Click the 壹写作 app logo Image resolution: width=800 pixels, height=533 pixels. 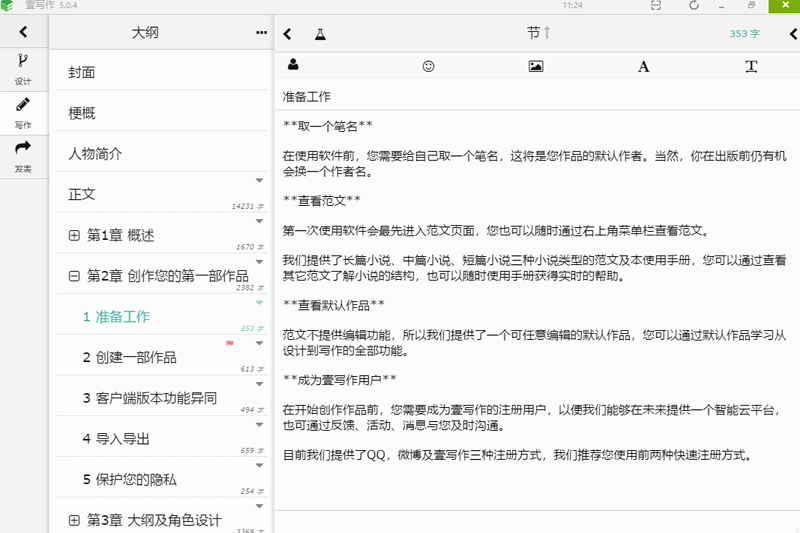pyautogui.click(x=7, y=5)
